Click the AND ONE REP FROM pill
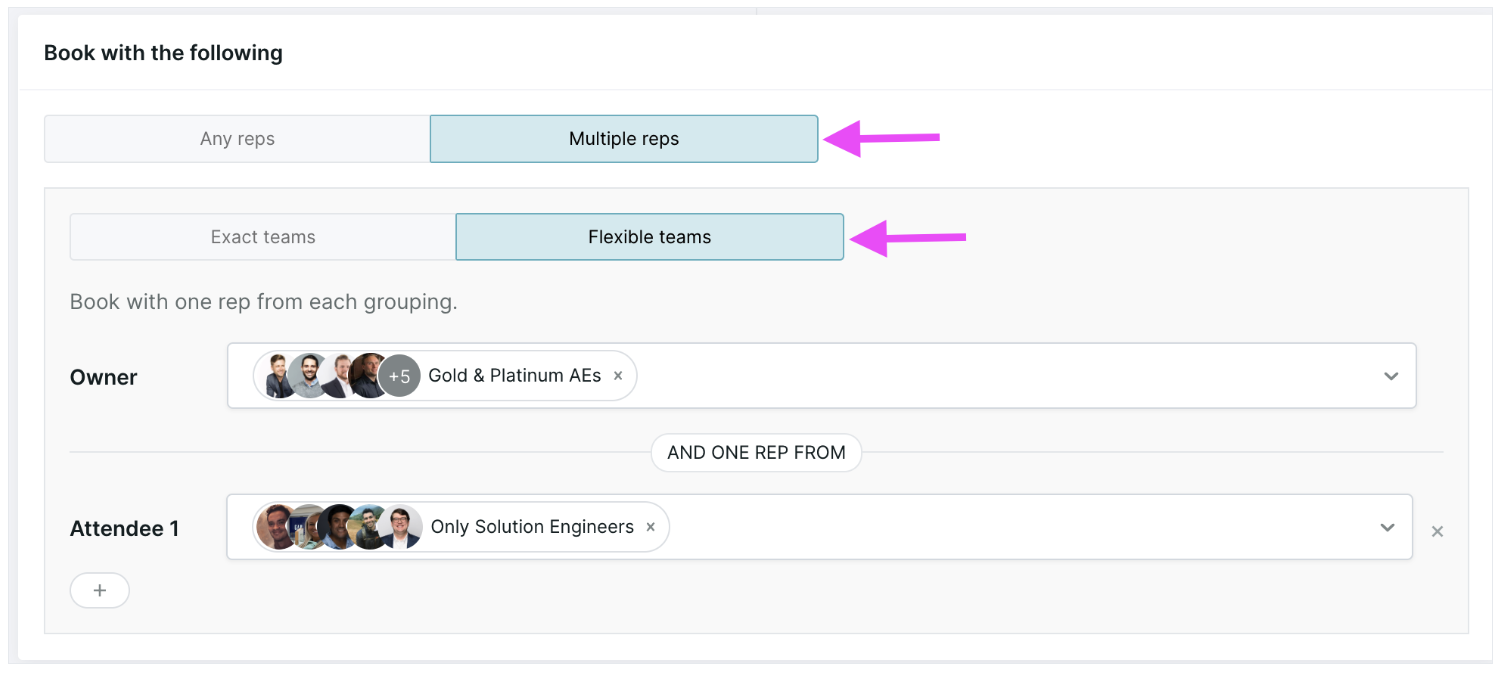This screenshot has height=674, width=1508. (x=757, y=452)
